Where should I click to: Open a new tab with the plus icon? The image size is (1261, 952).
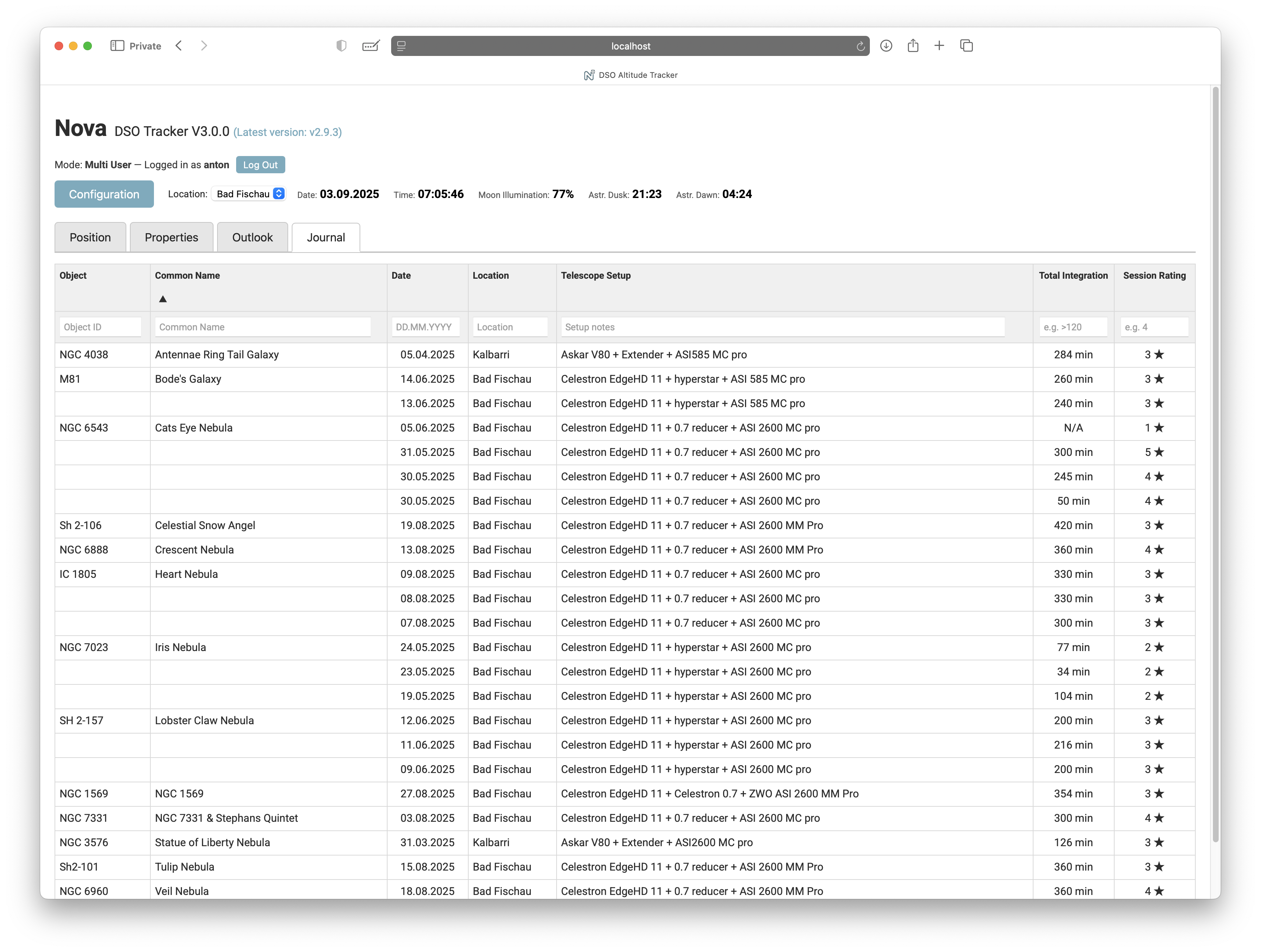(939, 46)
